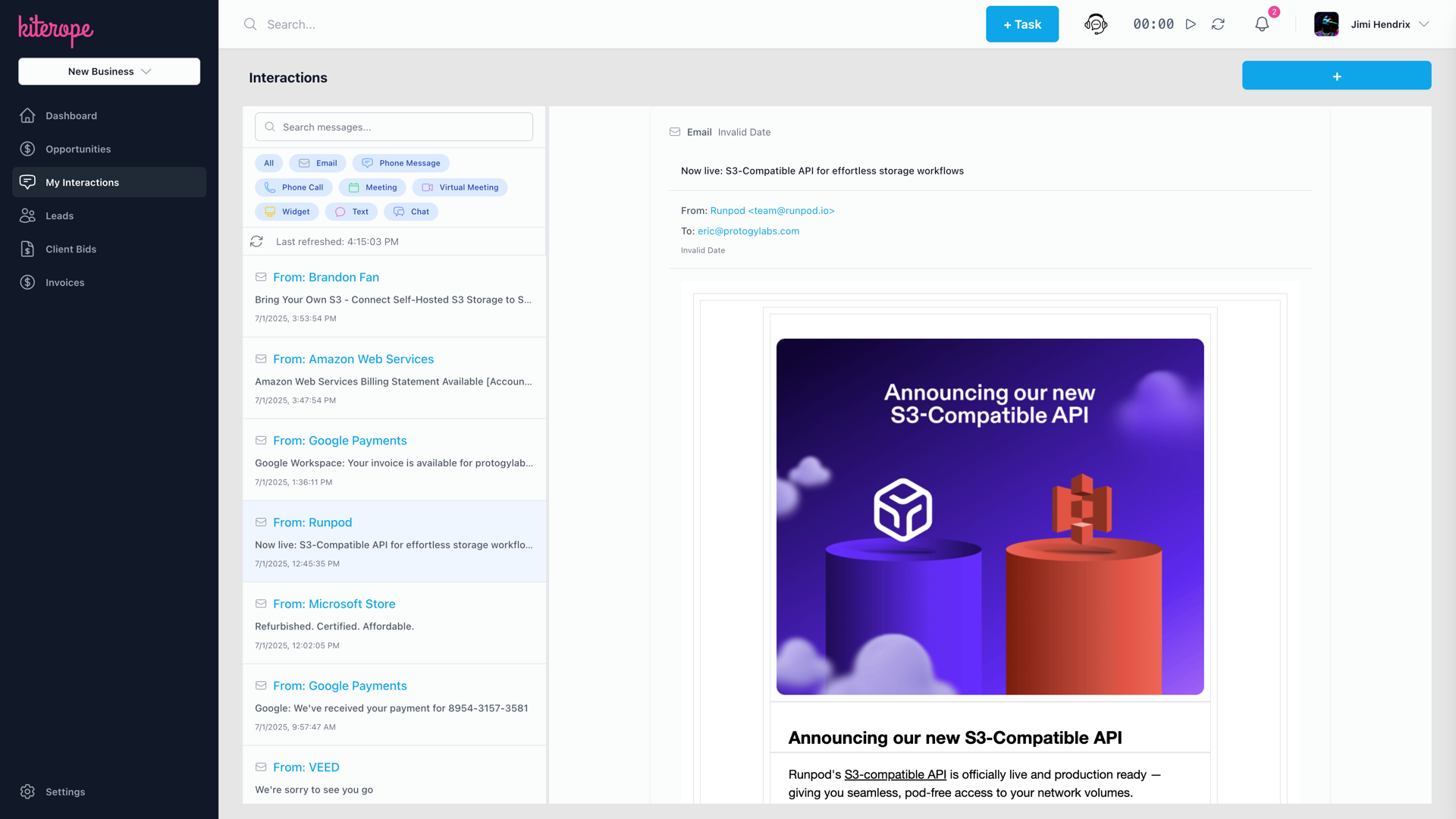The height and width of the screenshot is (819, 1456).
Task: Click envelope icon beside VEED
Action: [261, 767]
